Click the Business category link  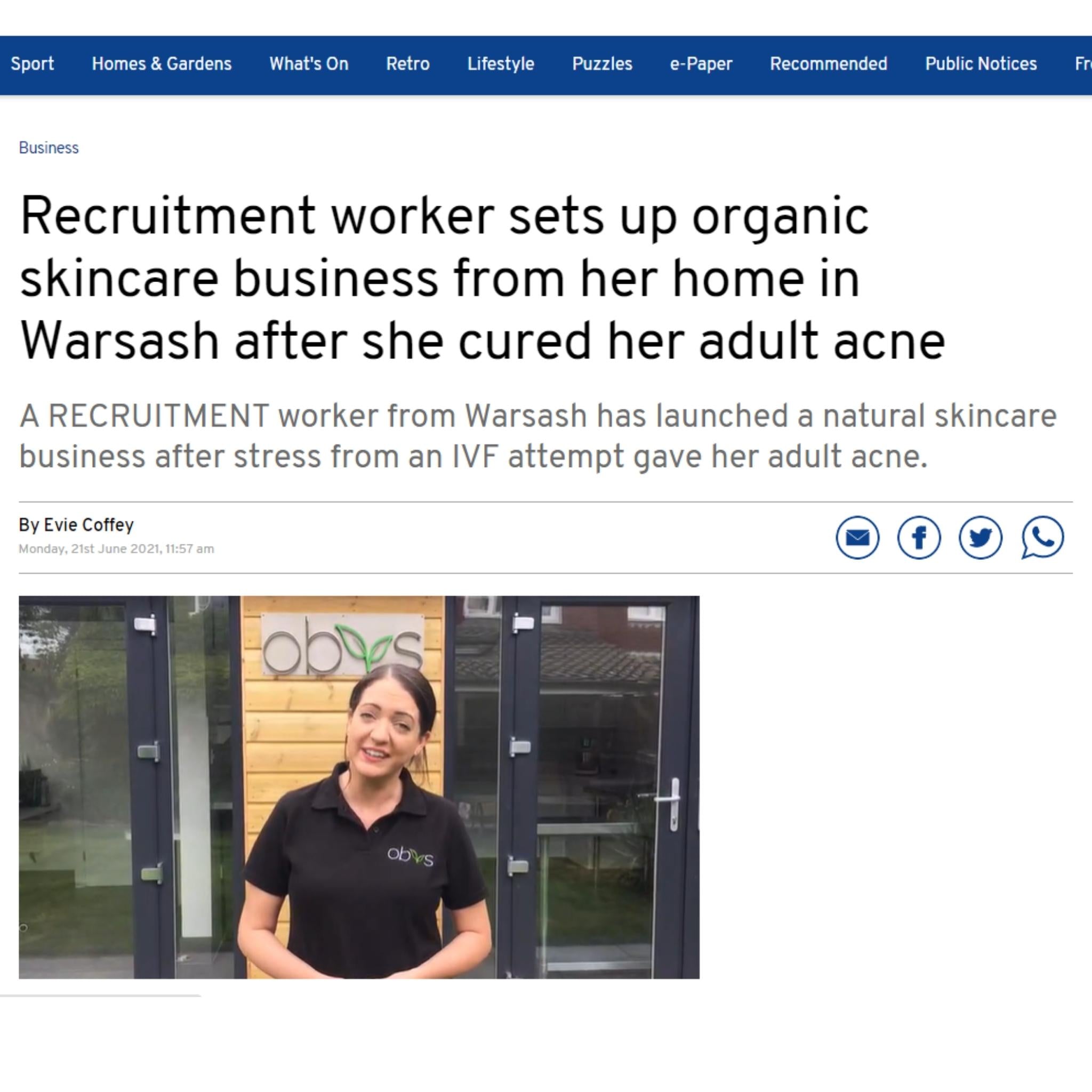click(49, 148)
